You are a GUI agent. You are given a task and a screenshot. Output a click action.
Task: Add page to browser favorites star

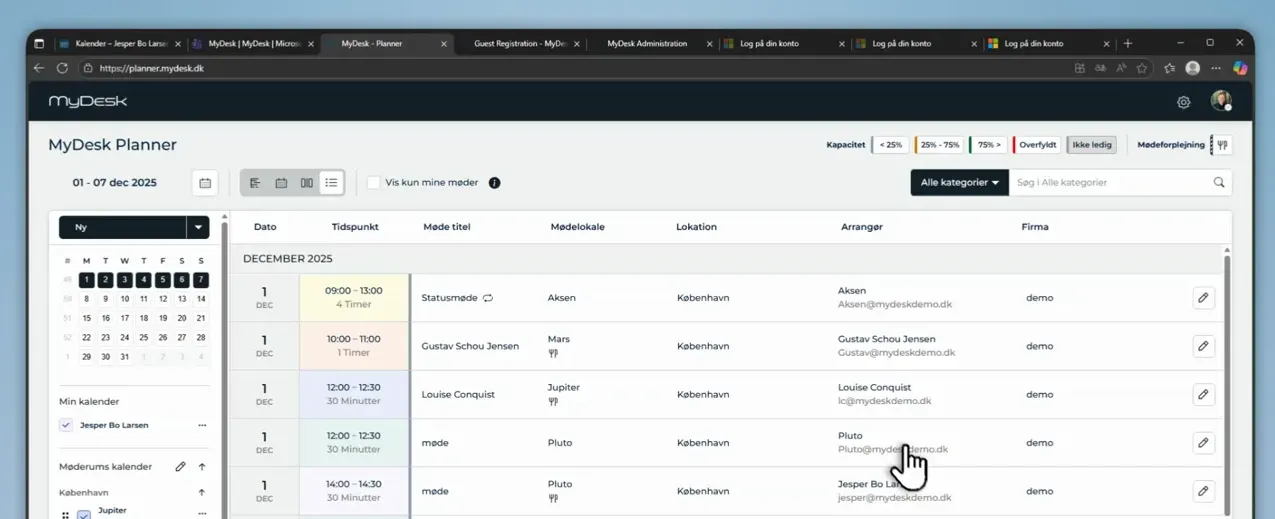click(x=1142, y=68)
